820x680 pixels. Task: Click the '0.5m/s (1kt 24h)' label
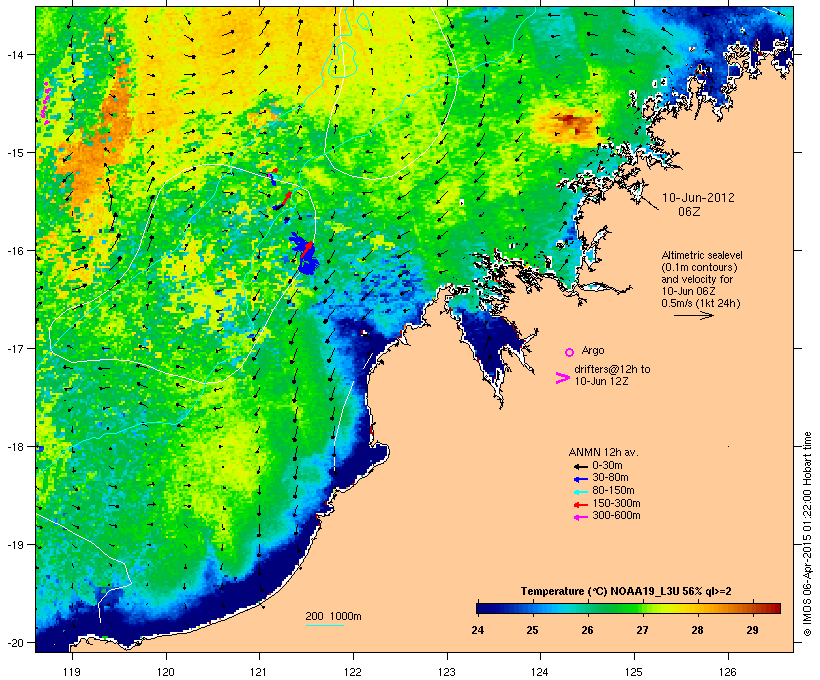701,303
